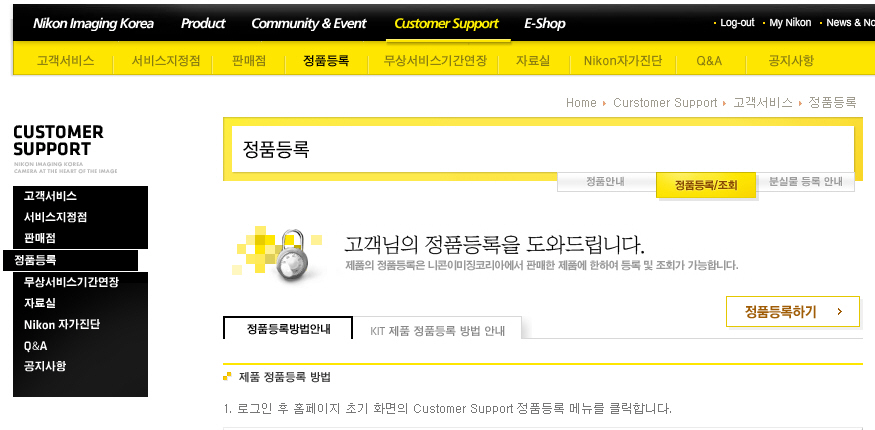The width and height of the screenshot is (875, 430).
Task: Open 무상서비스기간연장 in the left sidebar
Action: tap(71, 282)
